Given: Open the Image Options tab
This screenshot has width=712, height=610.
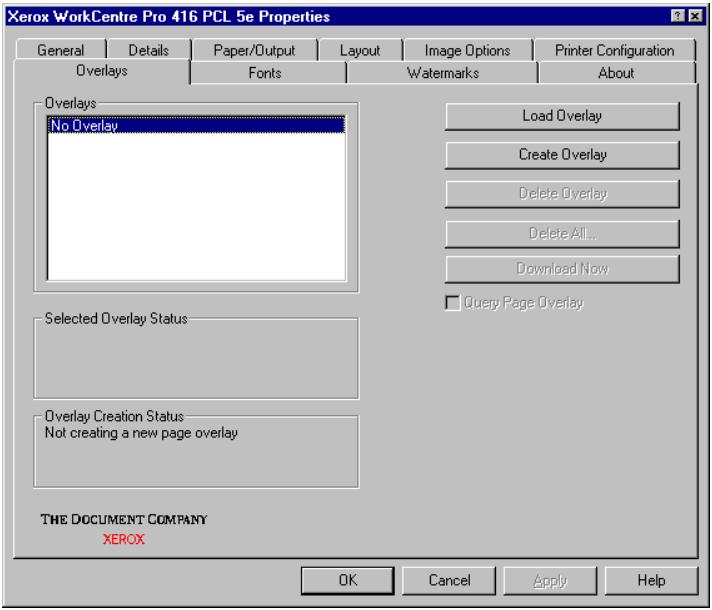Looking at the screenshot, I should (x=468, y=50).
